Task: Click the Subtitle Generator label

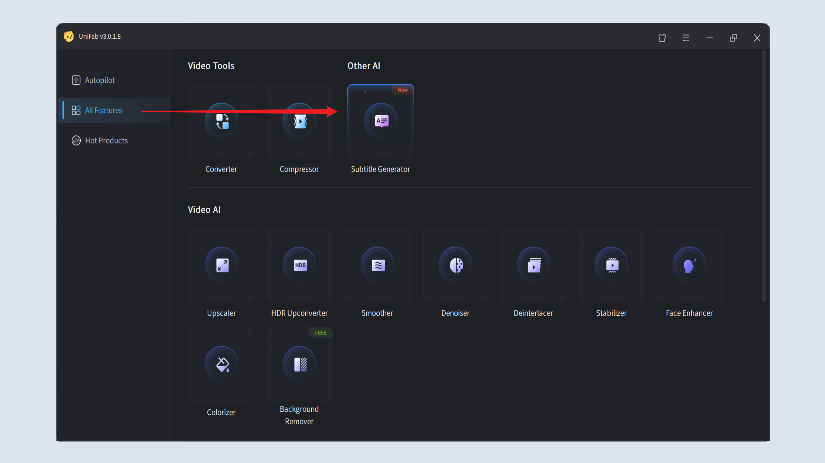Action: pyautogui.click(x=380, y=169)
